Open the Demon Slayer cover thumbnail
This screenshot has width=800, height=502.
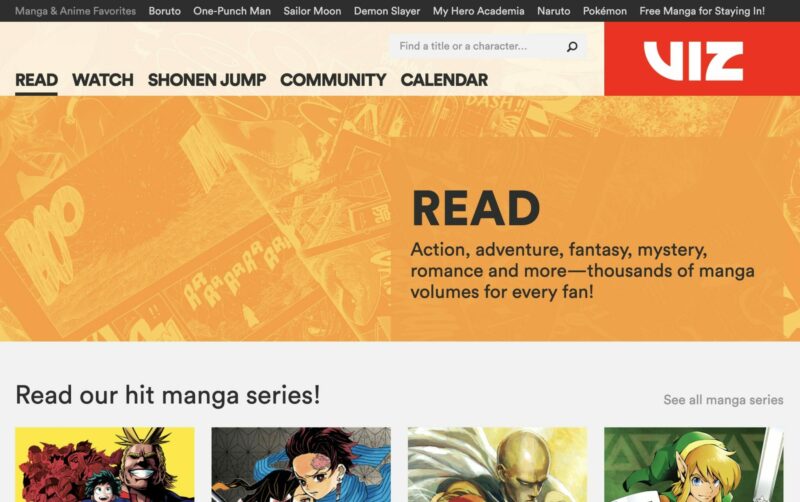[301, 465]
